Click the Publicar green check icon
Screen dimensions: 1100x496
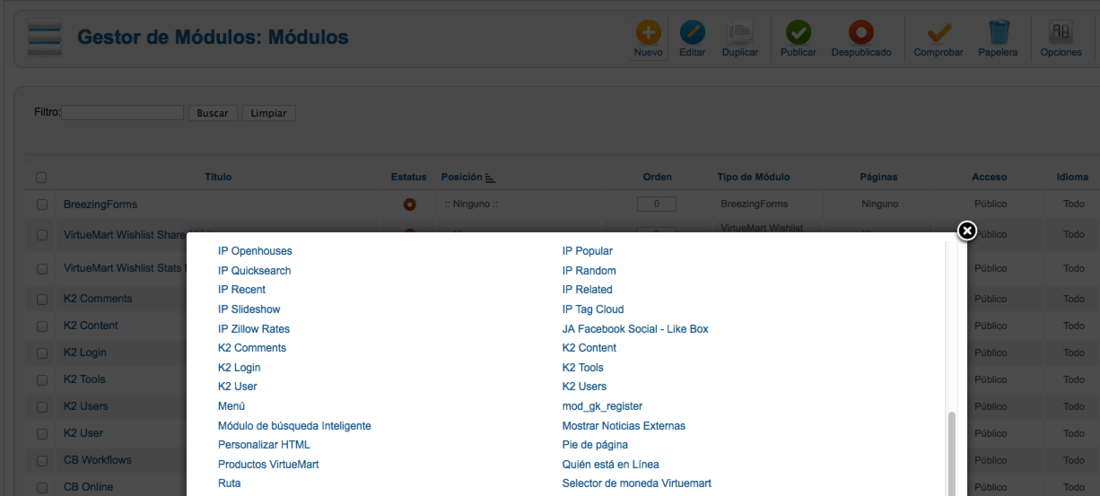pos(798,32)
